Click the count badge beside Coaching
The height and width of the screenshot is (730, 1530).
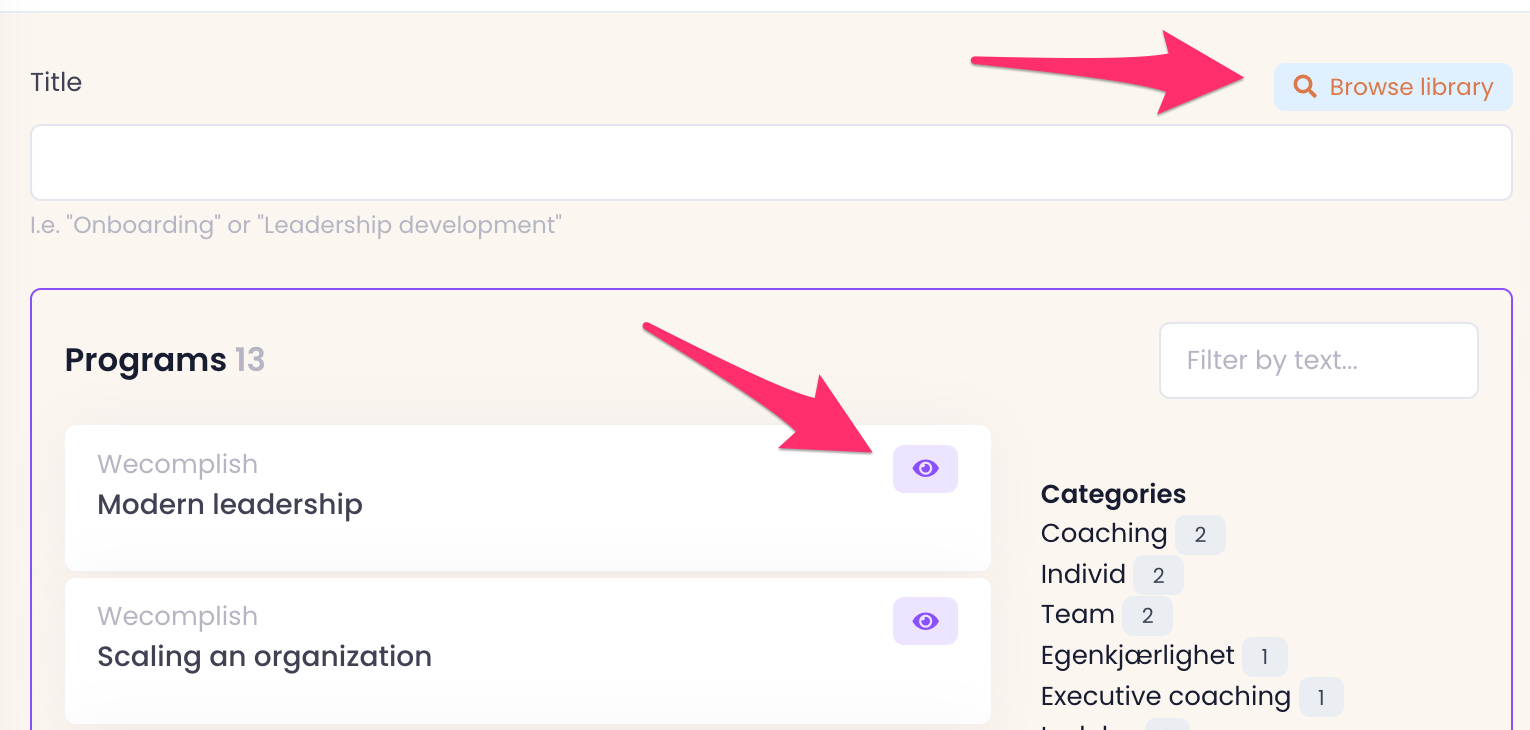click(1200, 535)
